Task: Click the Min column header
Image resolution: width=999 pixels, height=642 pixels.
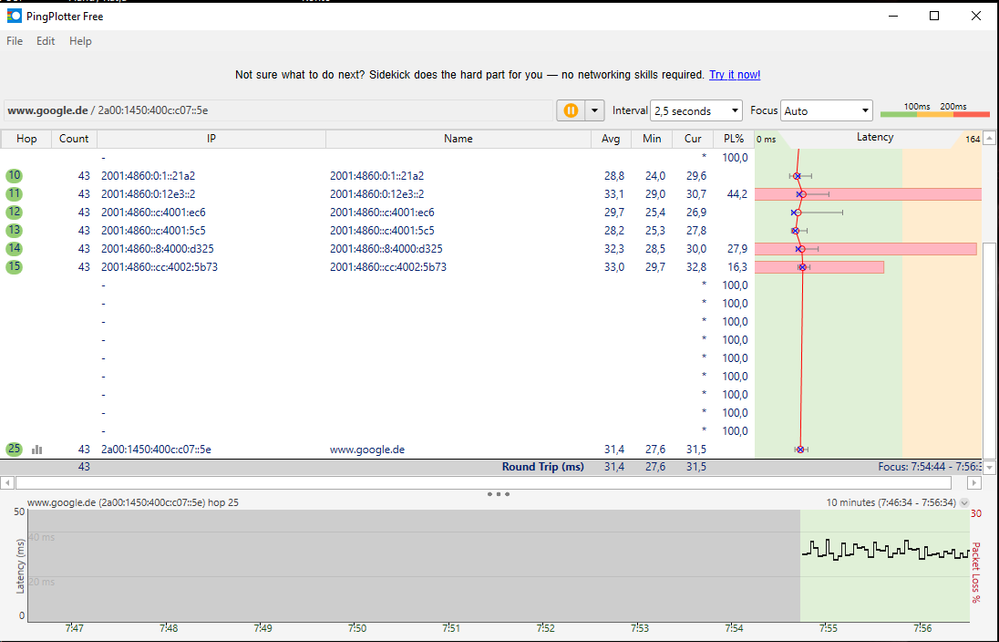Action: click(652, 138)
